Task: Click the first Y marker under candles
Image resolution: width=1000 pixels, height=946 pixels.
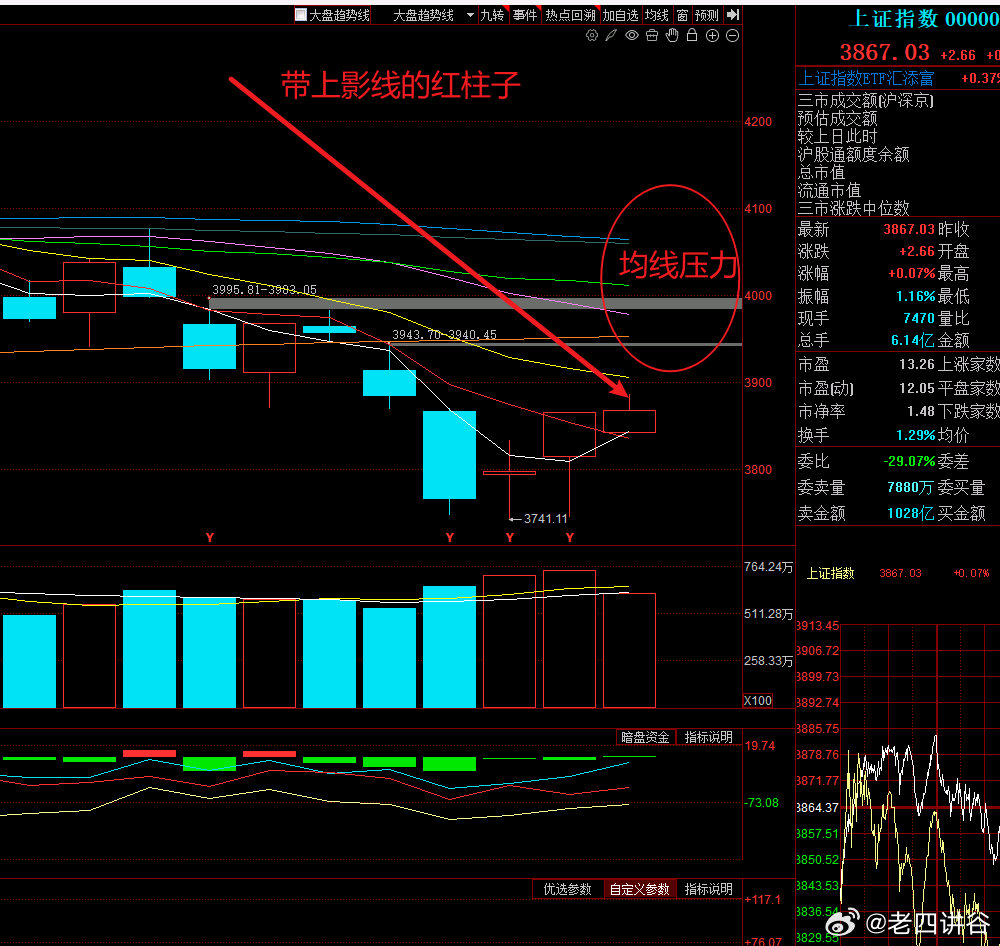Action: pos(210,538)
